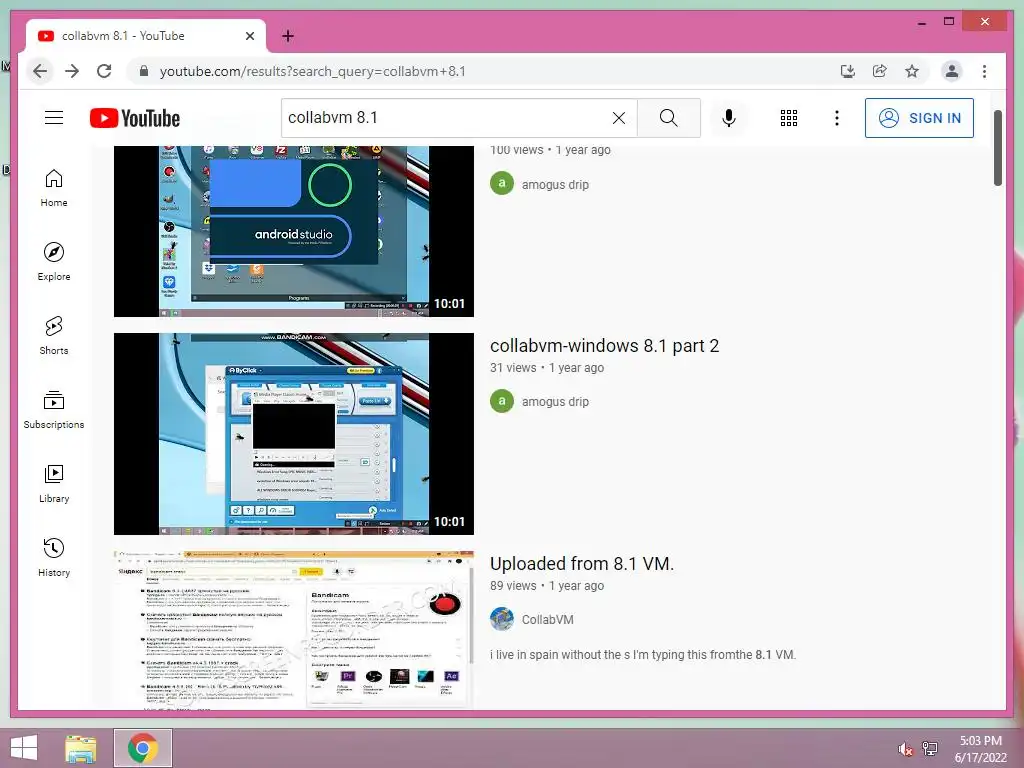1024x768 pixels.
Task: Click the network tray icon
Action: point(930,749)
